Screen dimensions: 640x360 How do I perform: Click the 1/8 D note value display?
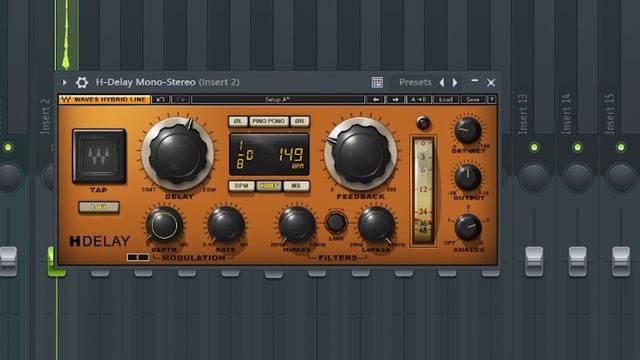point(245,155)
